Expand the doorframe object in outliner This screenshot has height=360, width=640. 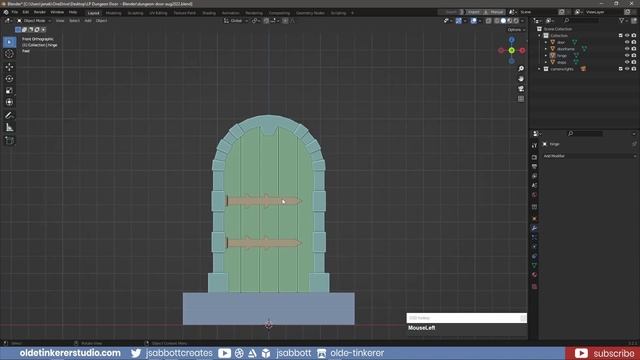[x=546, y=49]
